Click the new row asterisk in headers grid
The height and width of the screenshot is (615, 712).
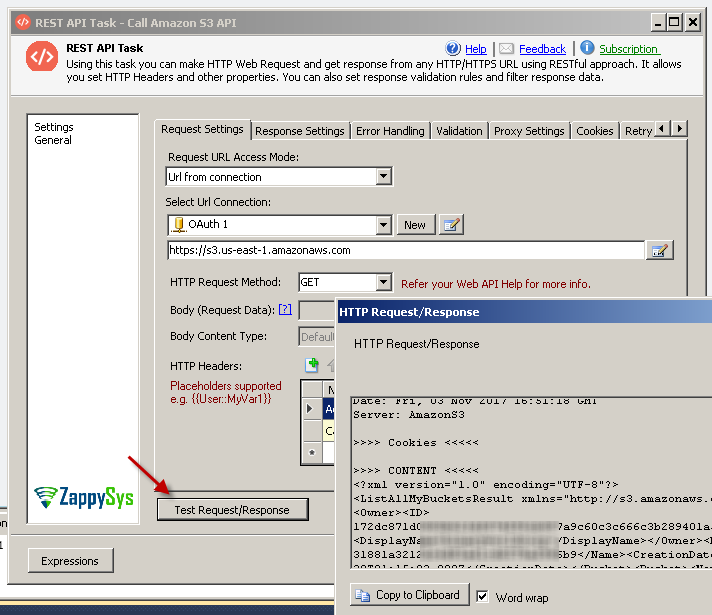click(312, 453)
